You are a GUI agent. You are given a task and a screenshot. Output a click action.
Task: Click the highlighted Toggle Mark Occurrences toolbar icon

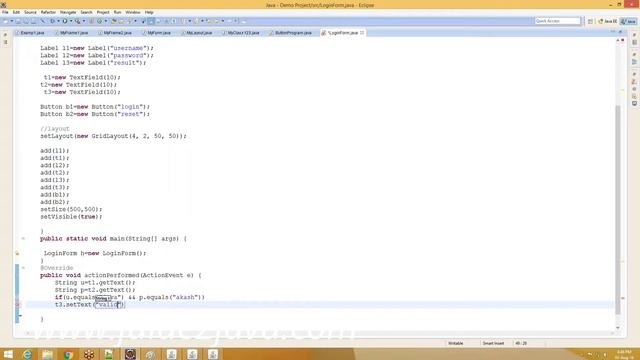pyautogui.click(x=151, y=21)
